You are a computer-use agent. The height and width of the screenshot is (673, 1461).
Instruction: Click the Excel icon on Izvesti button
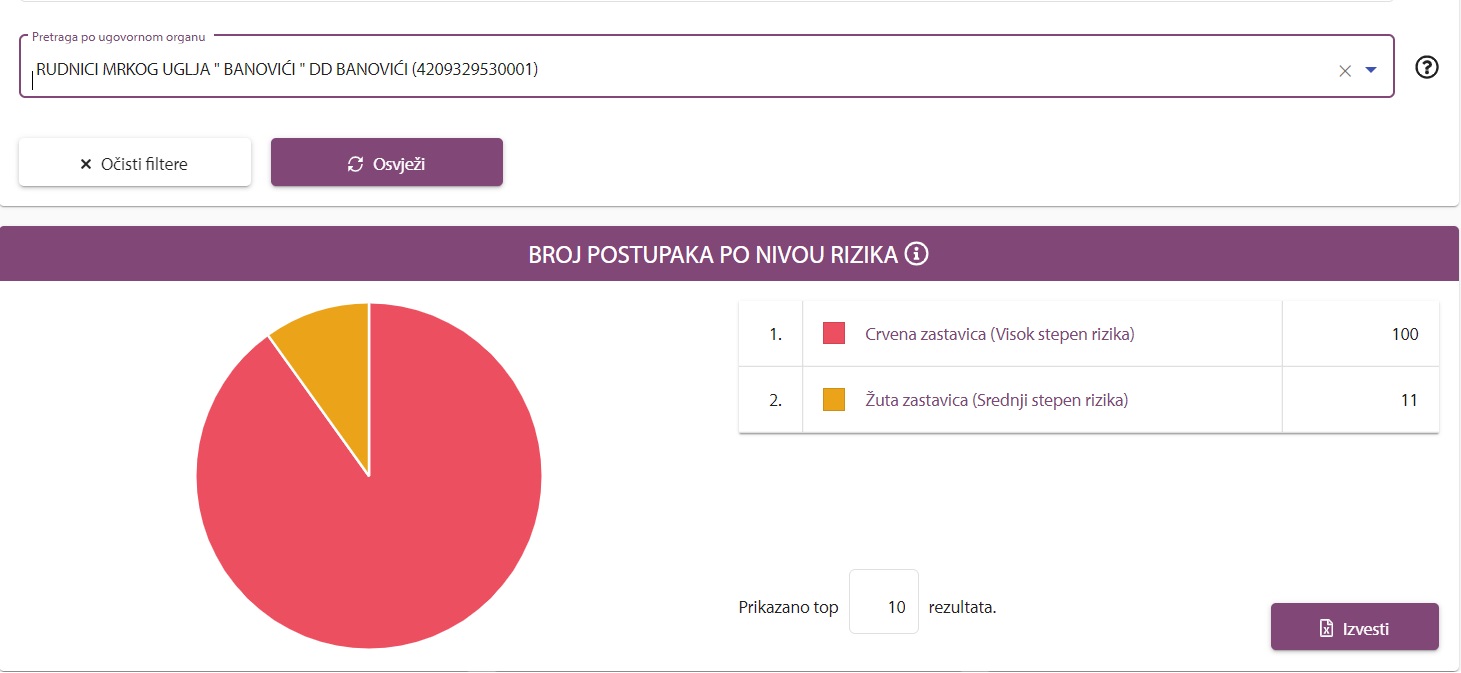[1326, 629]
